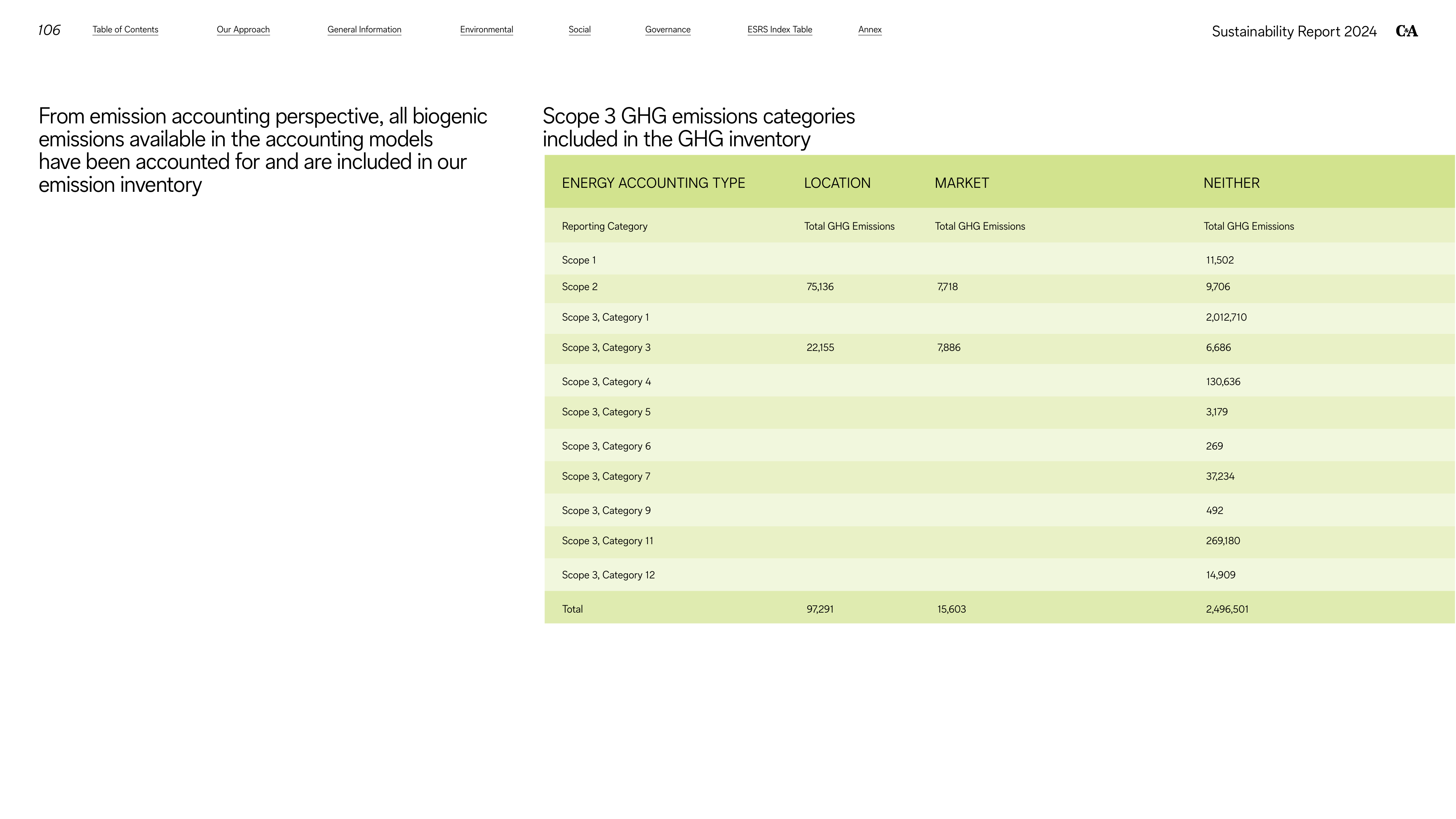Go to Our Approach section
The image size is (1456, 819).
pyautogui.click(x=243, y=29)
